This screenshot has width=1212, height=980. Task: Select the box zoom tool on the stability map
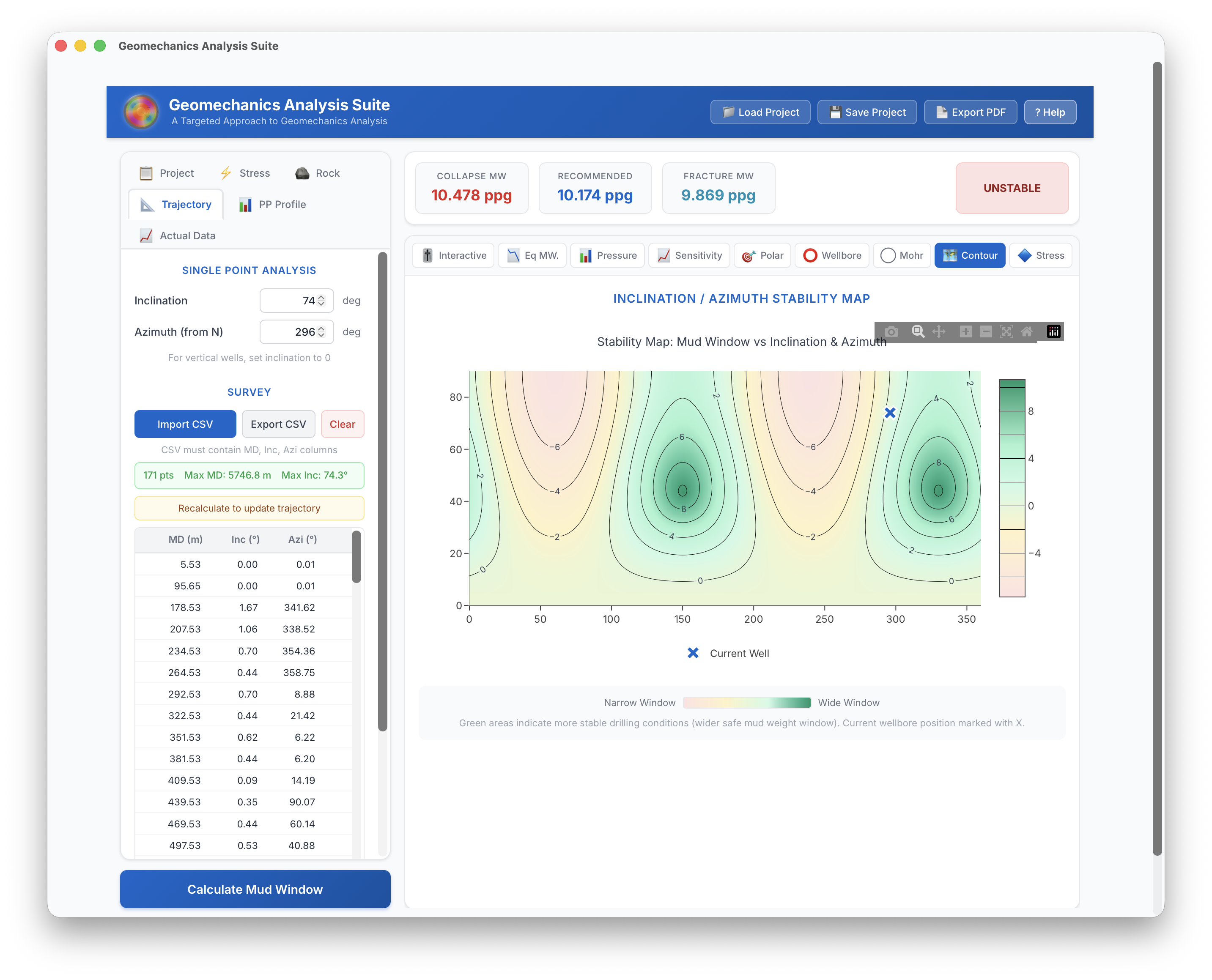pos(917,332)
